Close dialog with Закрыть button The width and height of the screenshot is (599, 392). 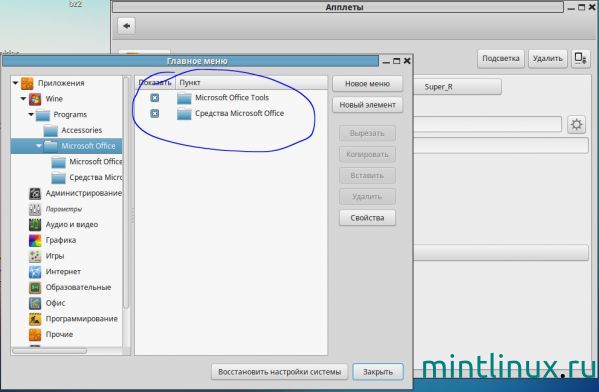tap(378, 372)
